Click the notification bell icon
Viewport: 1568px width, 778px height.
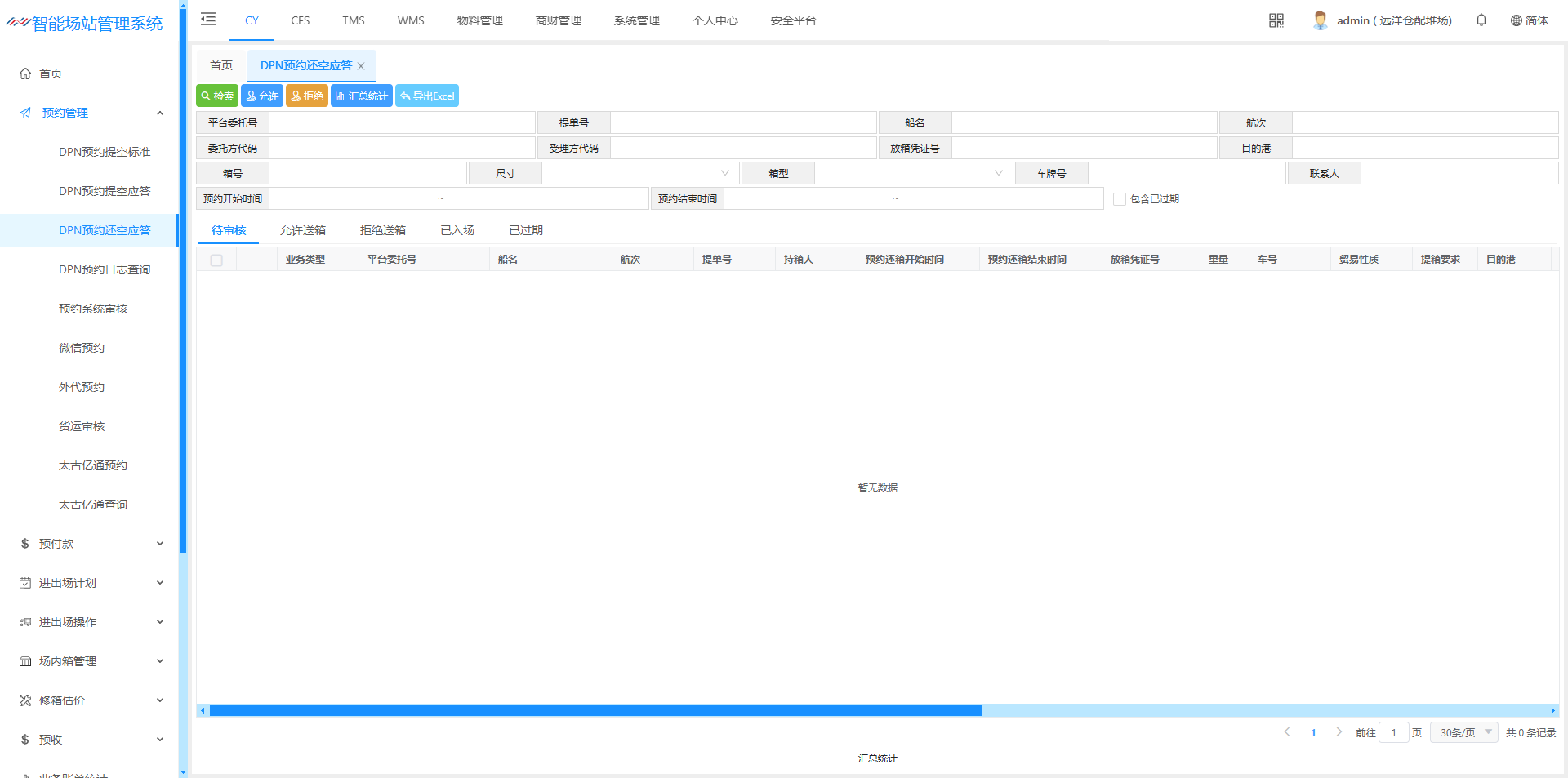(1481, 20)
